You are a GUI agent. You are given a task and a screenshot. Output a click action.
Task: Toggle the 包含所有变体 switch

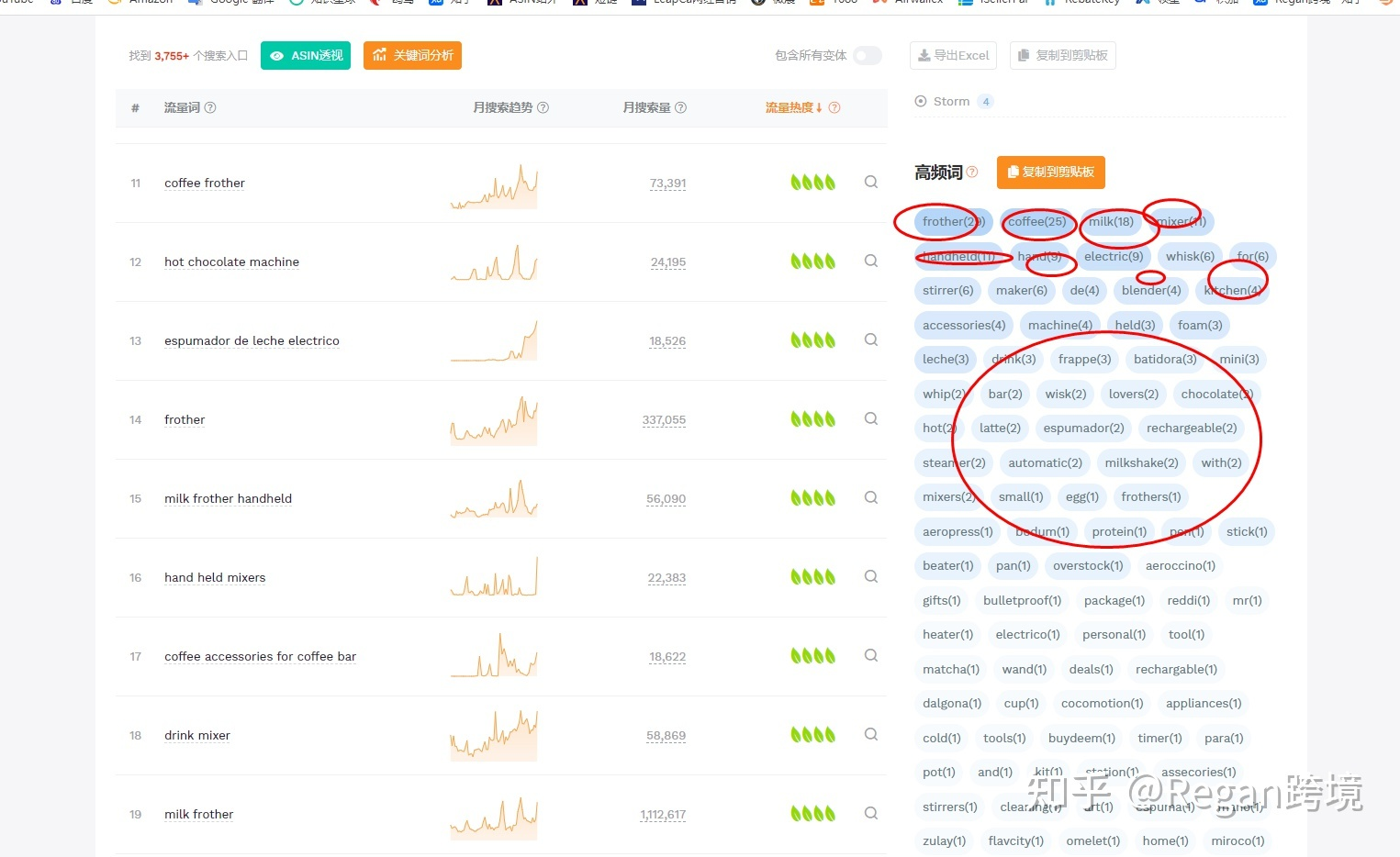(866, 55)
